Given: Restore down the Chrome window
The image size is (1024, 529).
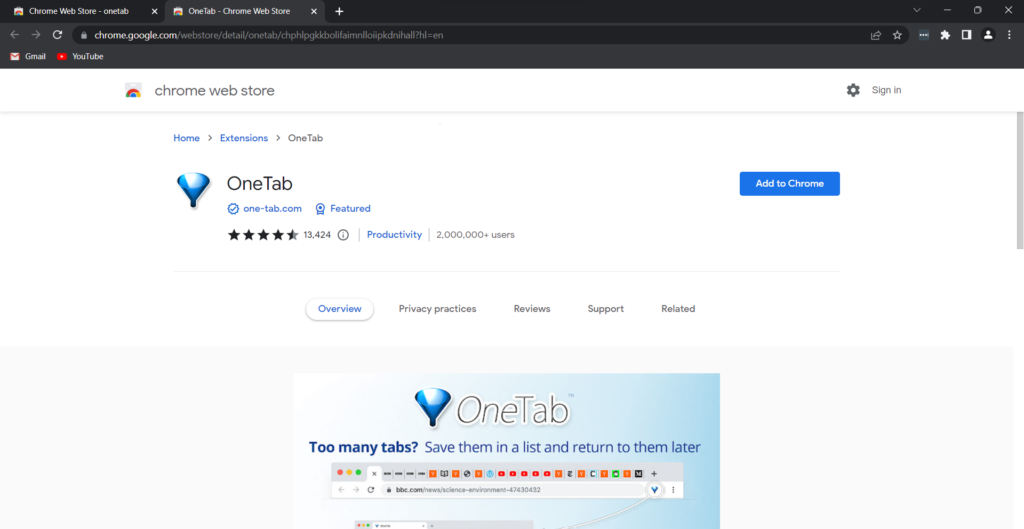Looking at the screenshot, I should coord(977,10).
